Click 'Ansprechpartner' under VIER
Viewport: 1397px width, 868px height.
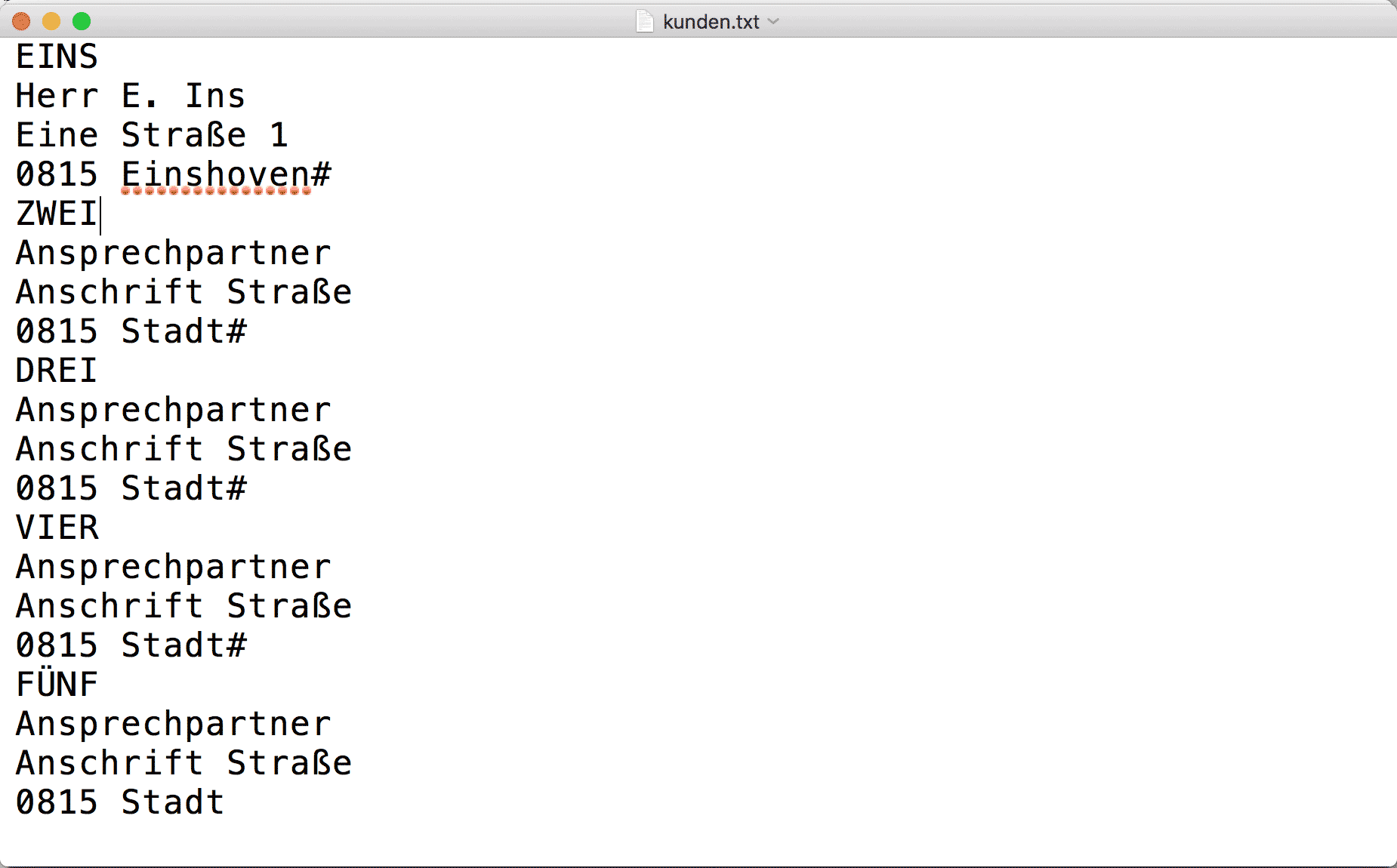coord(174,567)
